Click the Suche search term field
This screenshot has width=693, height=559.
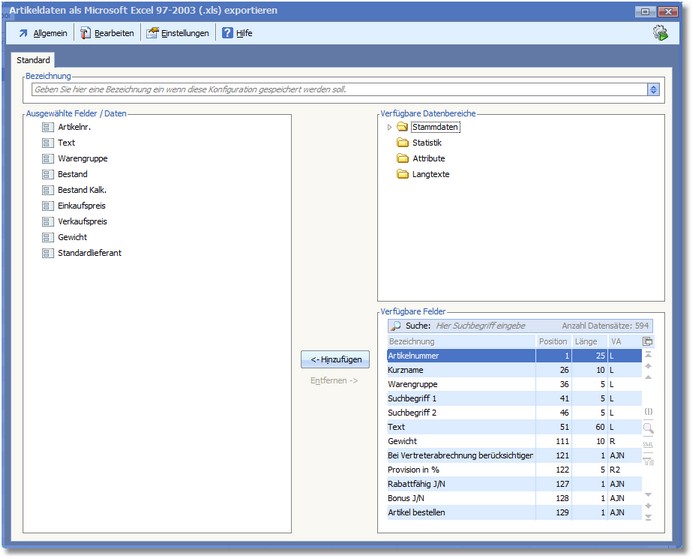pos(480,326)
